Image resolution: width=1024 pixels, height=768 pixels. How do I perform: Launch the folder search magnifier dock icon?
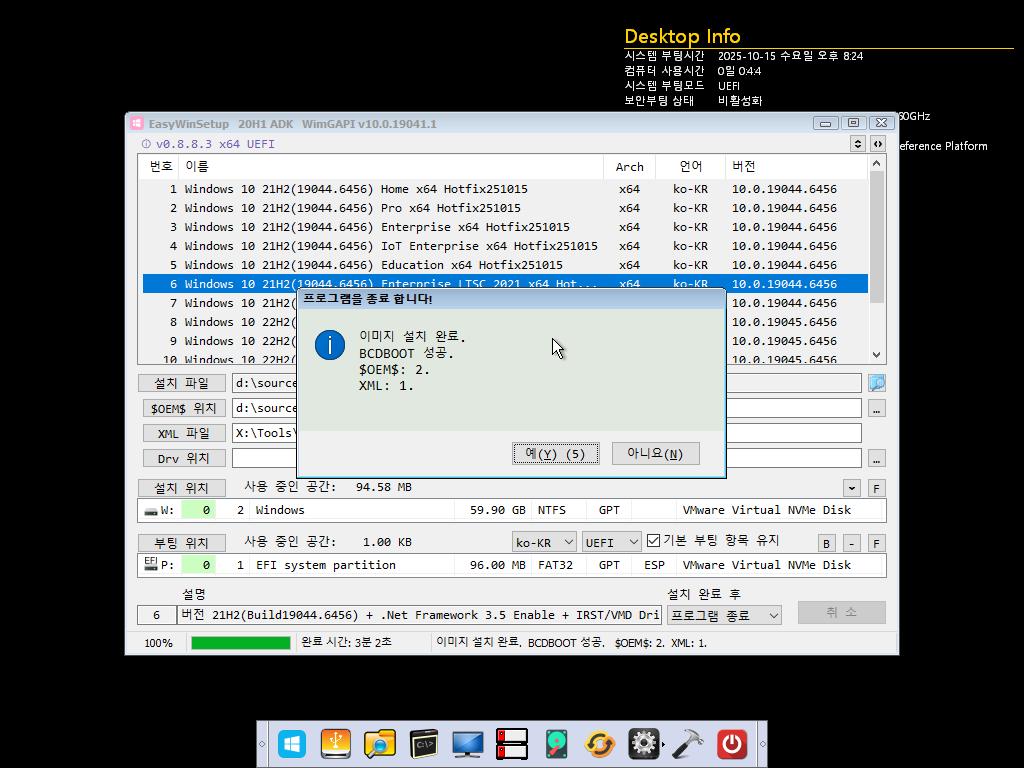pos(379,744)
